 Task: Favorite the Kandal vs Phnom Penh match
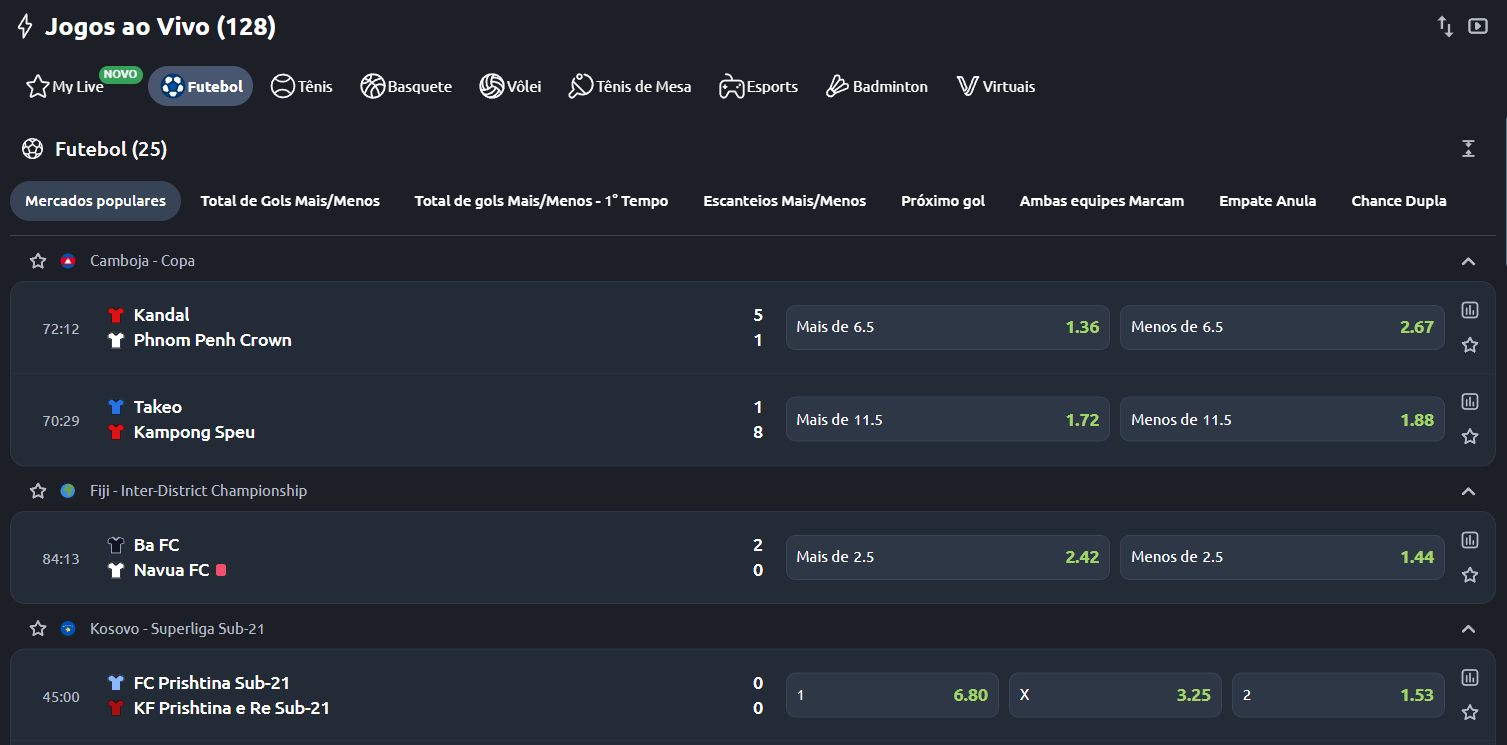(x=1469, y=345)
